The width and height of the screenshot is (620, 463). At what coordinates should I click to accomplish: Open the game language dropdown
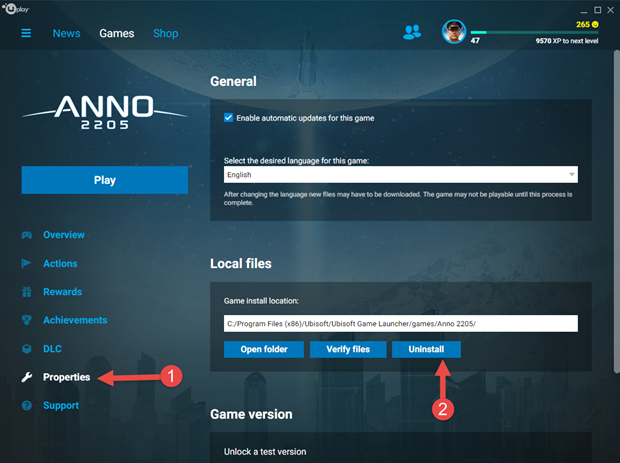[x=401, y=175]
